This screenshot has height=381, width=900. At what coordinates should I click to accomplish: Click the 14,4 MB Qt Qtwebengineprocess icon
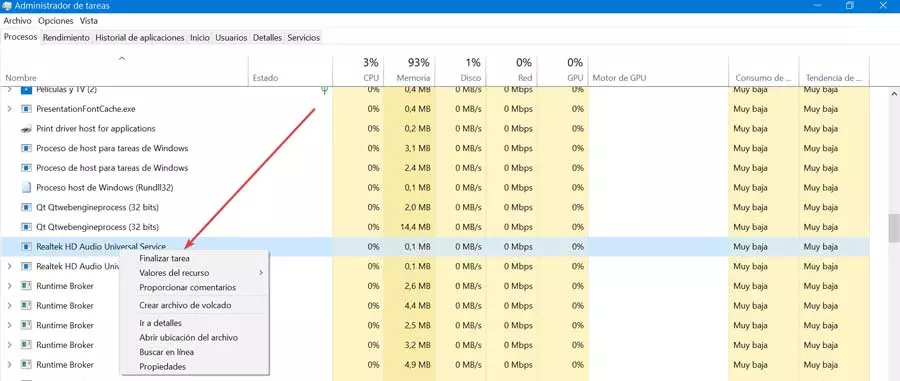(26, 227)
